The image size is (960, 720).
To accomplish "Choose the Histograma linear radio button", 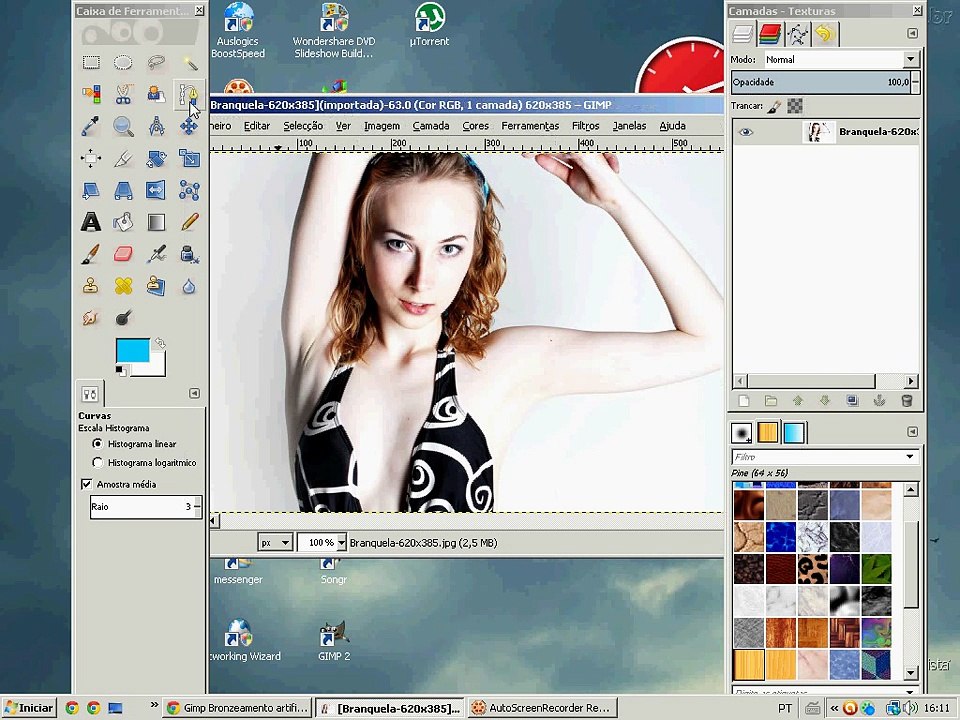I will pyautogui.click(x=97, y=444).
